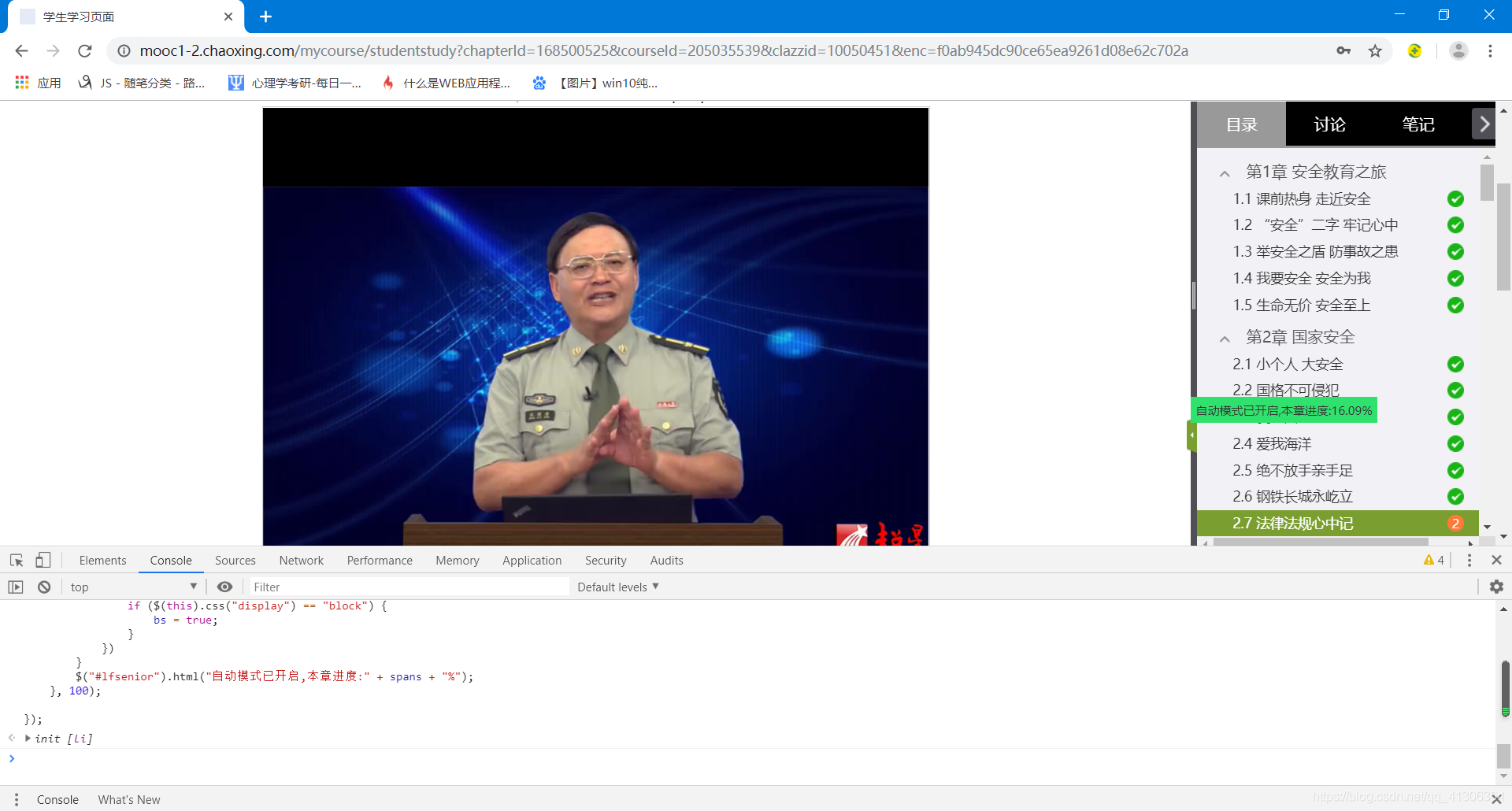The height and width of the screenshot is (811, 1512).
Task: Collapse the 第2章 国家安全 chapter
Action: [x=1225, y=337]
